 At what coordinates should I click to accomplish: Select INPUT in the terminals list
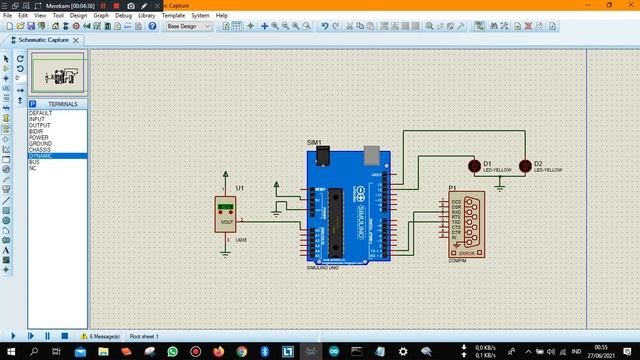pyautogui.click(x=37, y=119)
